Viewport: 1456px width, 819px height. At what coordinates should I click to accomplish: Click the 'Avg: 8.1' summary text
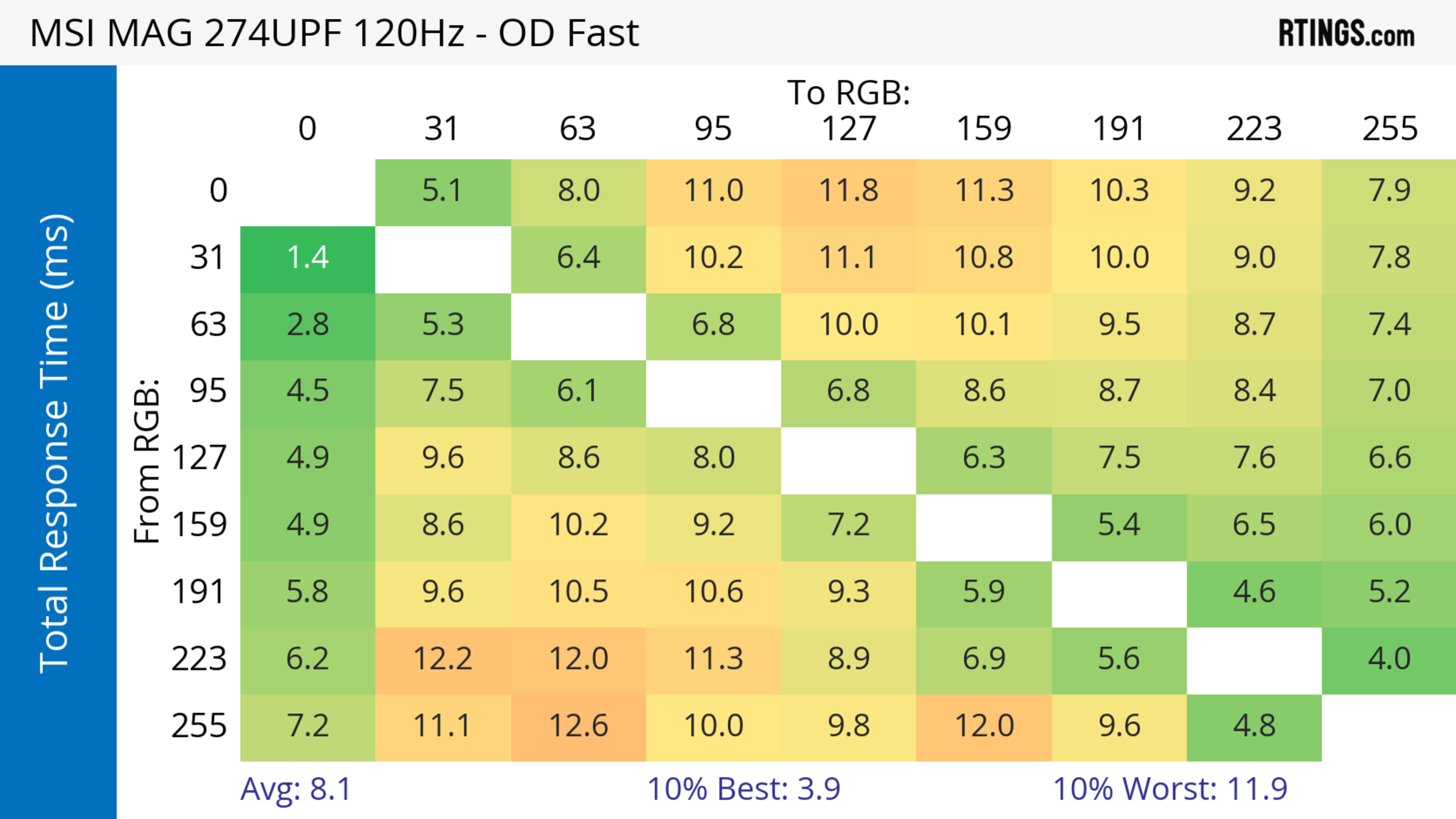pos(295,789)
